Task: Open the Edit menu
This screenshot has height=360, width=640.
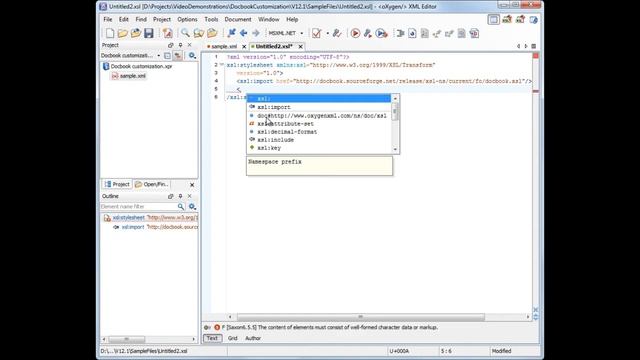Action: 124,19
